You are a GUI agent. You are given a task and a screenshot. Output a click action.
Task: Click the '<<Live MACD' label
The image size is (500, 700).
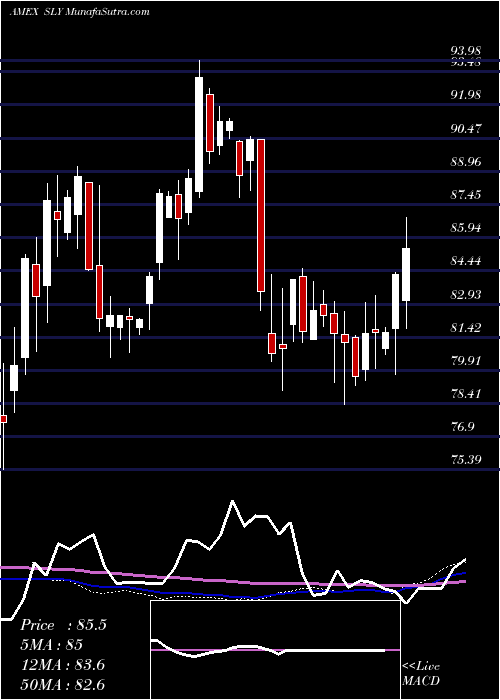421,674
